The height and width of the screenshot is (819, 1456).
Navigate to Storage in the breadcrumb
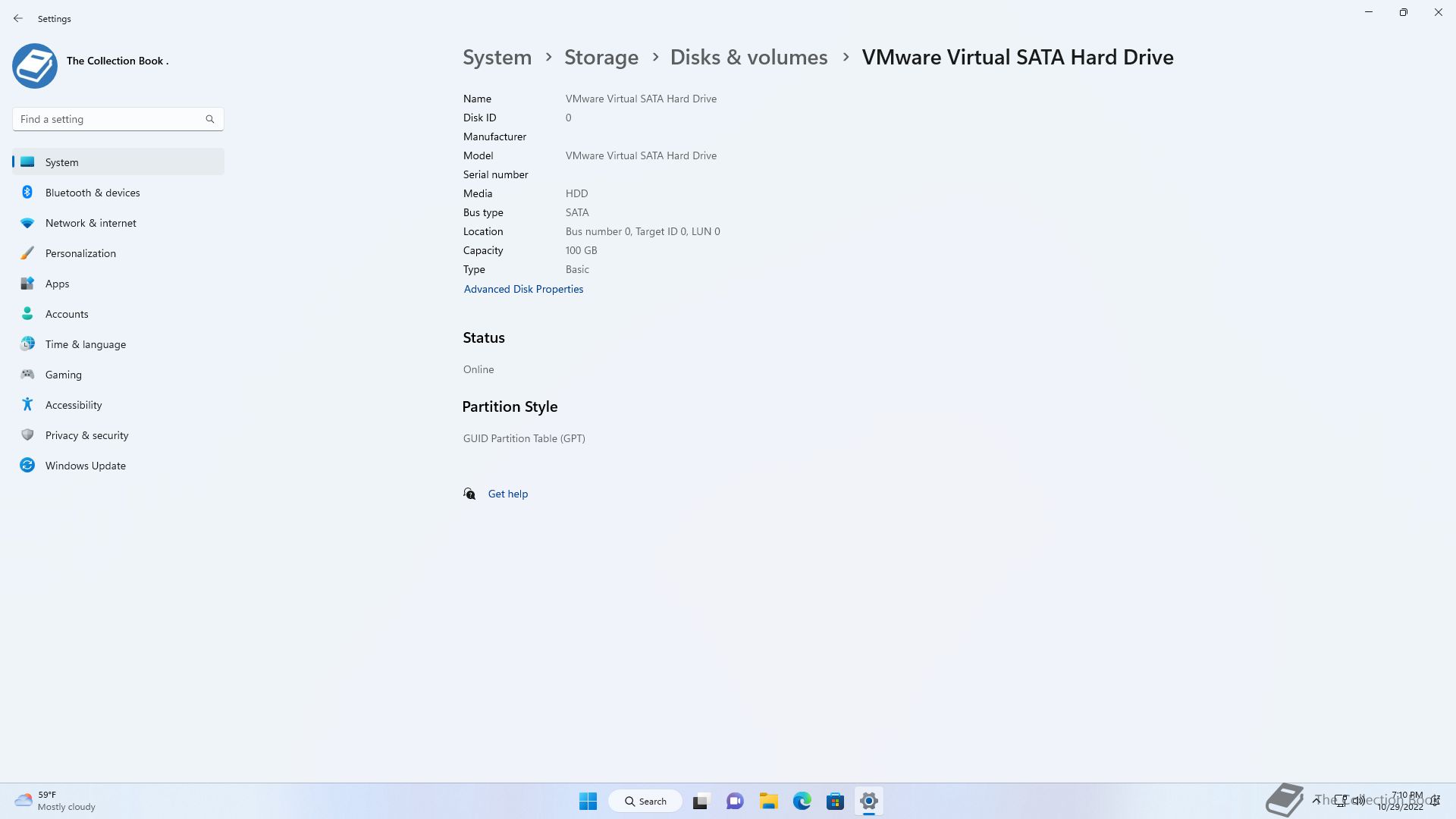pos(601,57)
